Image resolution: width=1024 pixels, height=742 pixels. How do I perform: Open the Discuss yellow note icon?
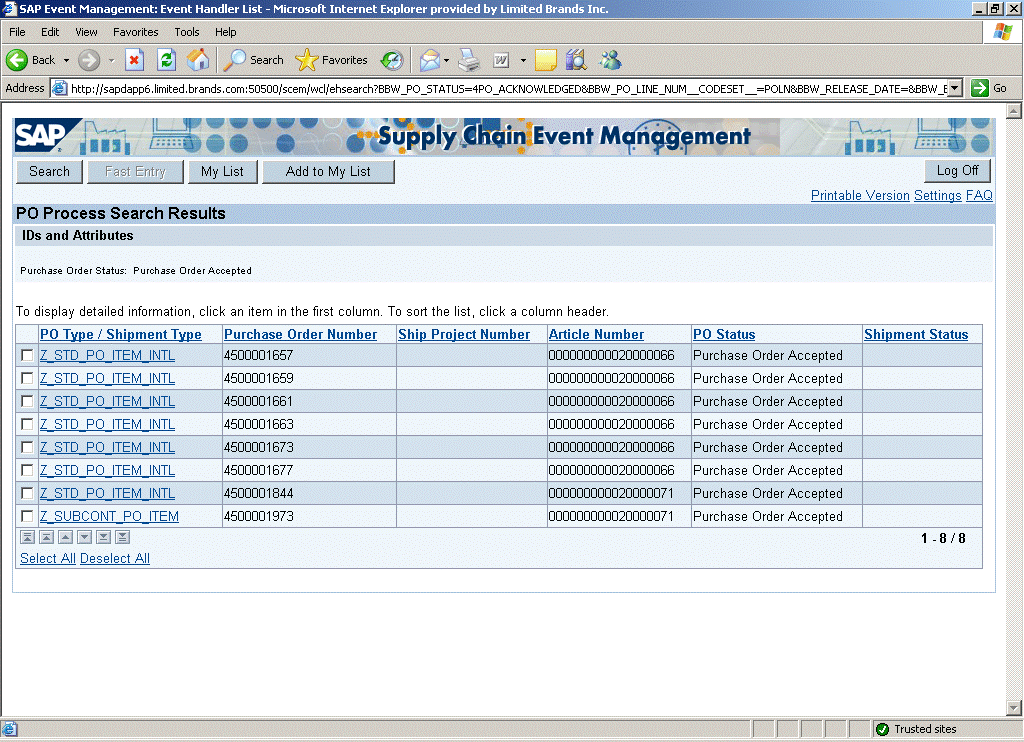pos(545,60)
